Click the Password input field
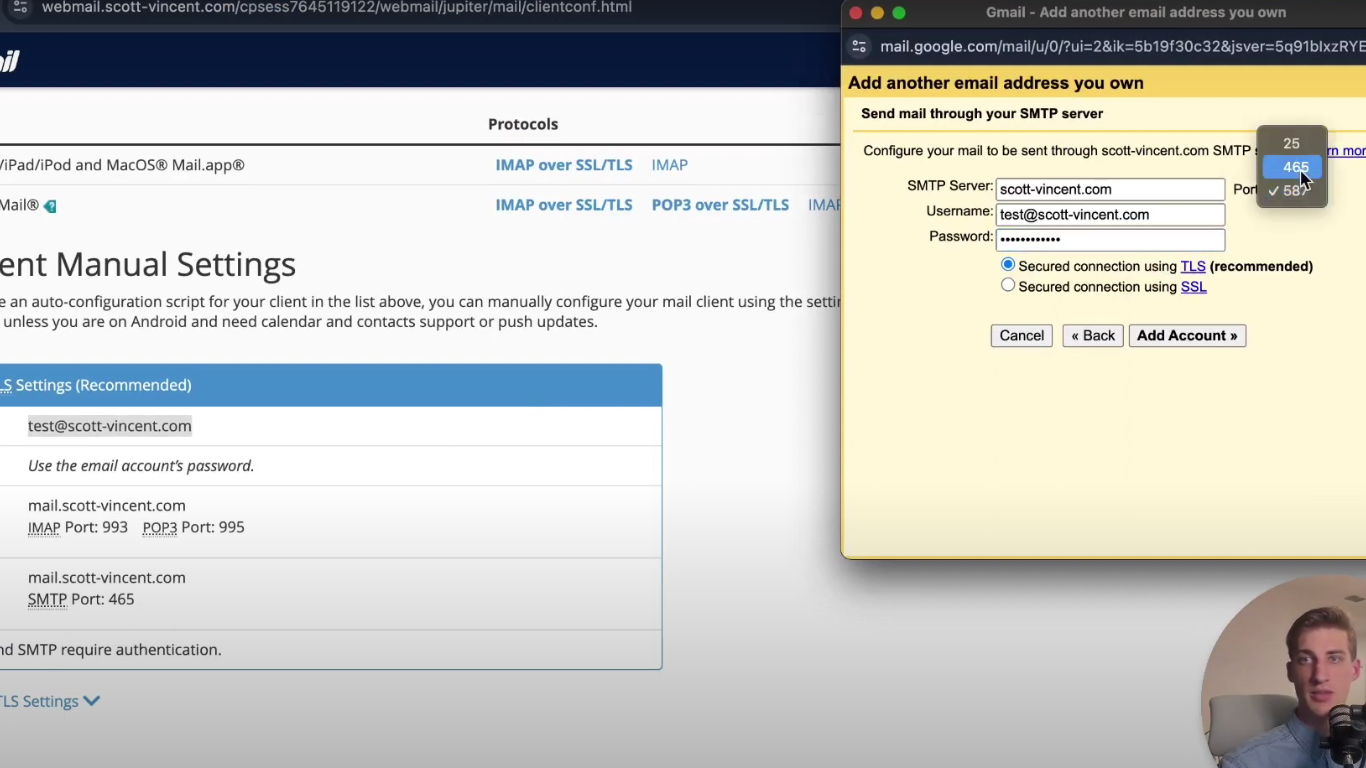1366x768 pixels. click(x=1110, y=239)
